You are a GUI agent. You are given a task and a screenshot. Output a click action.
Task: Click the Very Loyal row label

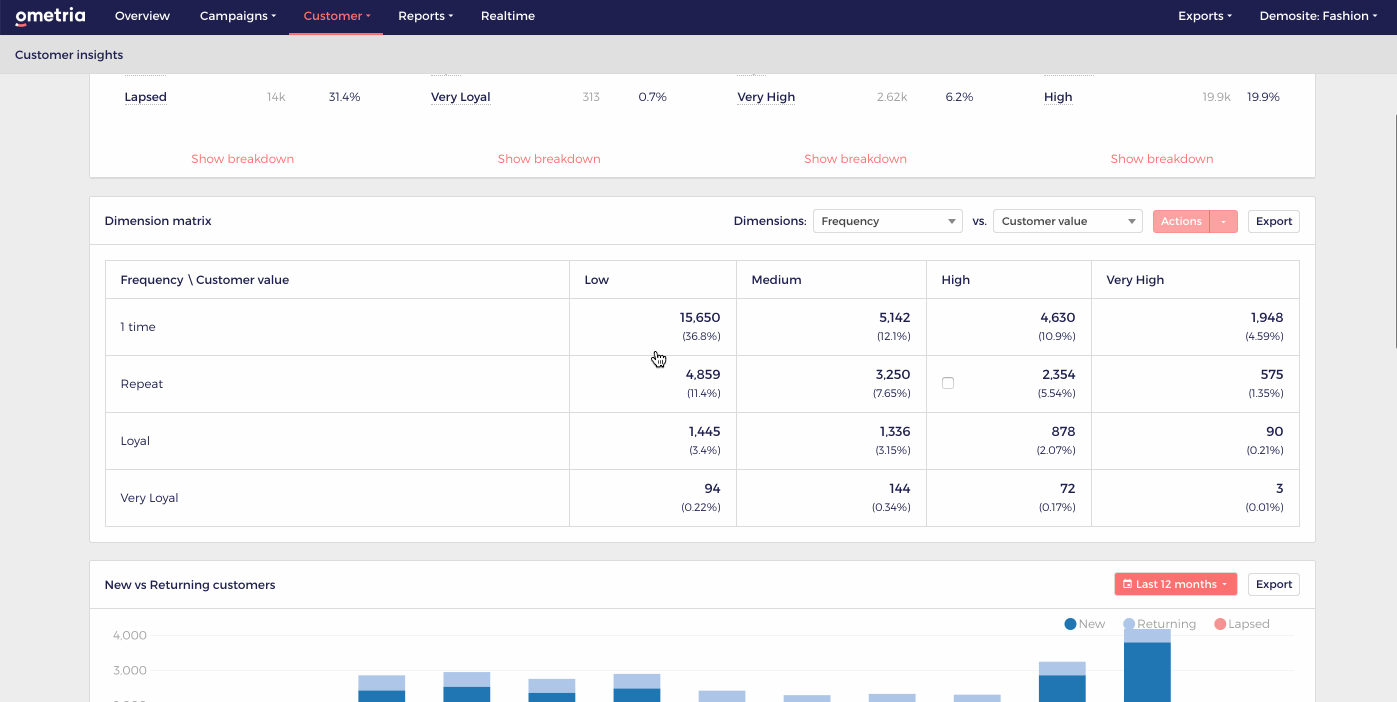click(149, 498)
